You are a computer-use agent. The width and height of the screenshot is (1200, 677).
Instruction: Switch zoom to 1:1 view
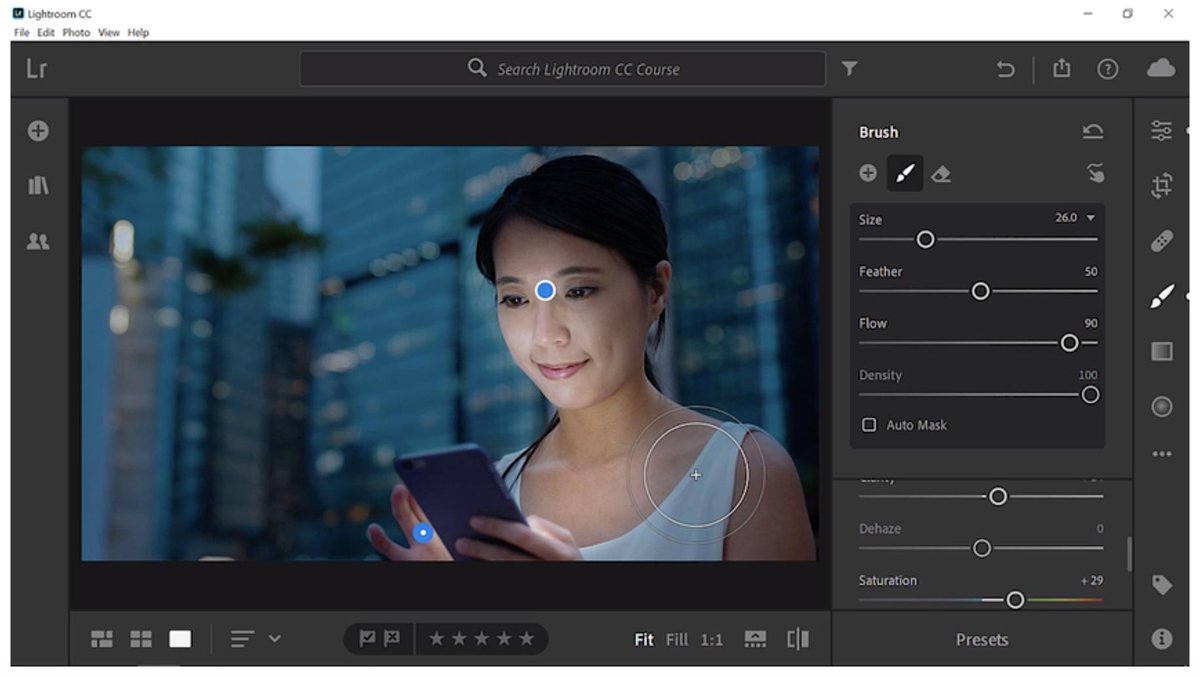714,639
